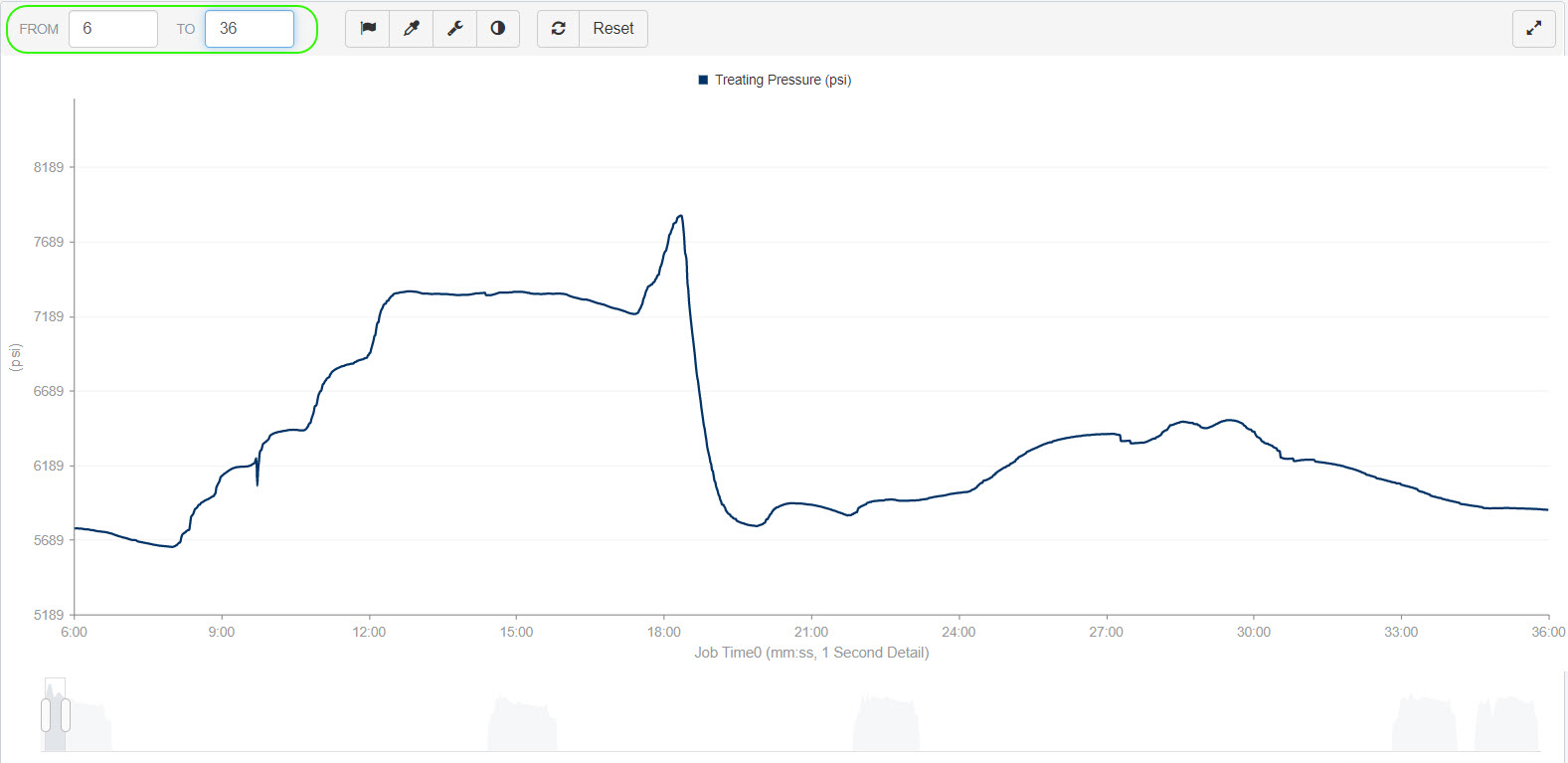Click the third gray stage in overview strip
This screenshot has height=763, width=1568.
[886, 725]
